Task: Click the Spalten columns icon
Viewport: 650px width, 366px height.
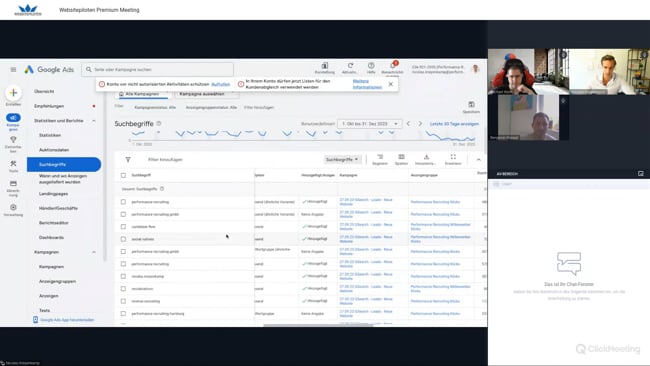Action: 401,157
